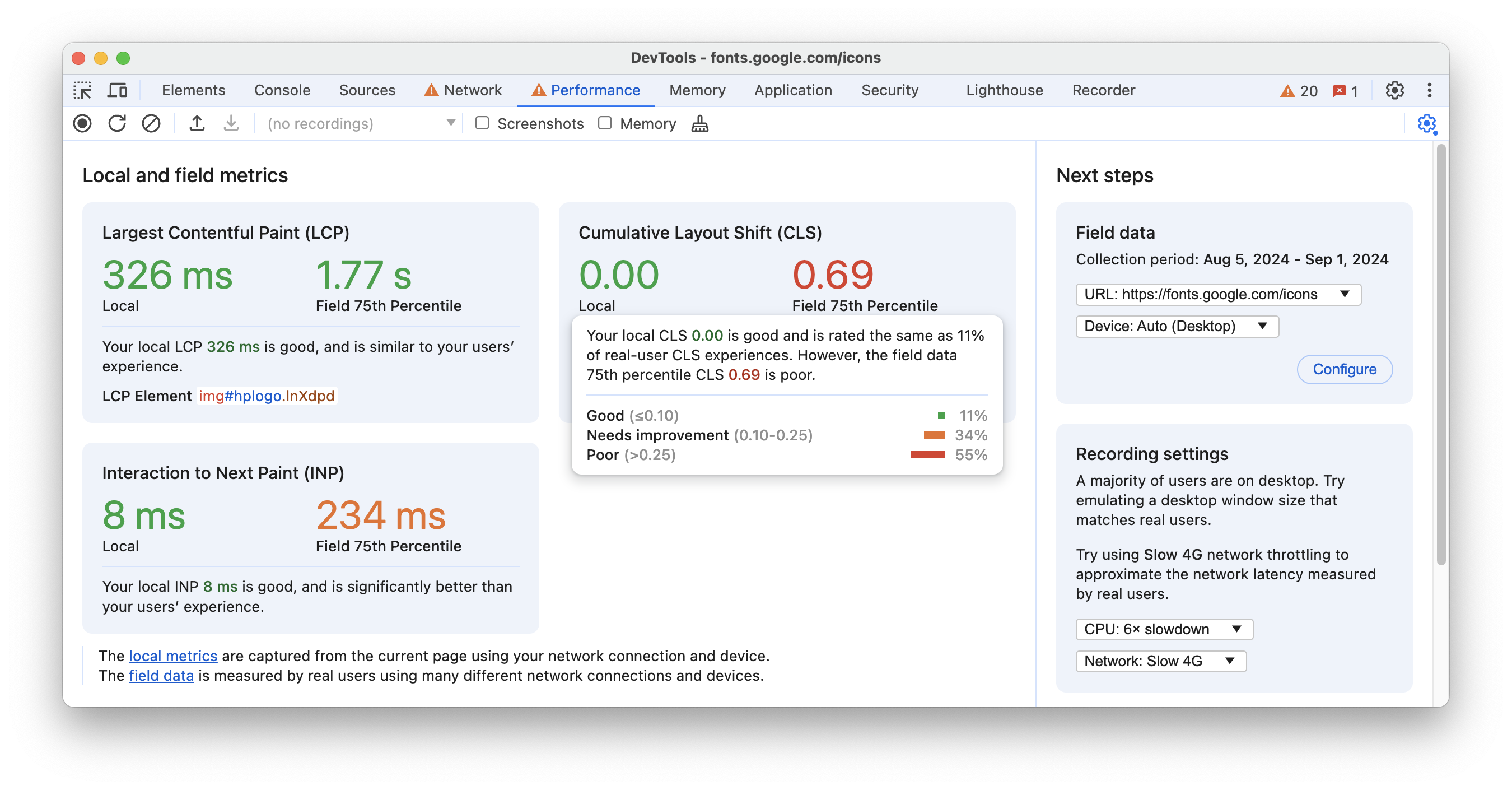1512x790 pixels.
Task: Click the img#hplogo element link
Action: (266, 396)
